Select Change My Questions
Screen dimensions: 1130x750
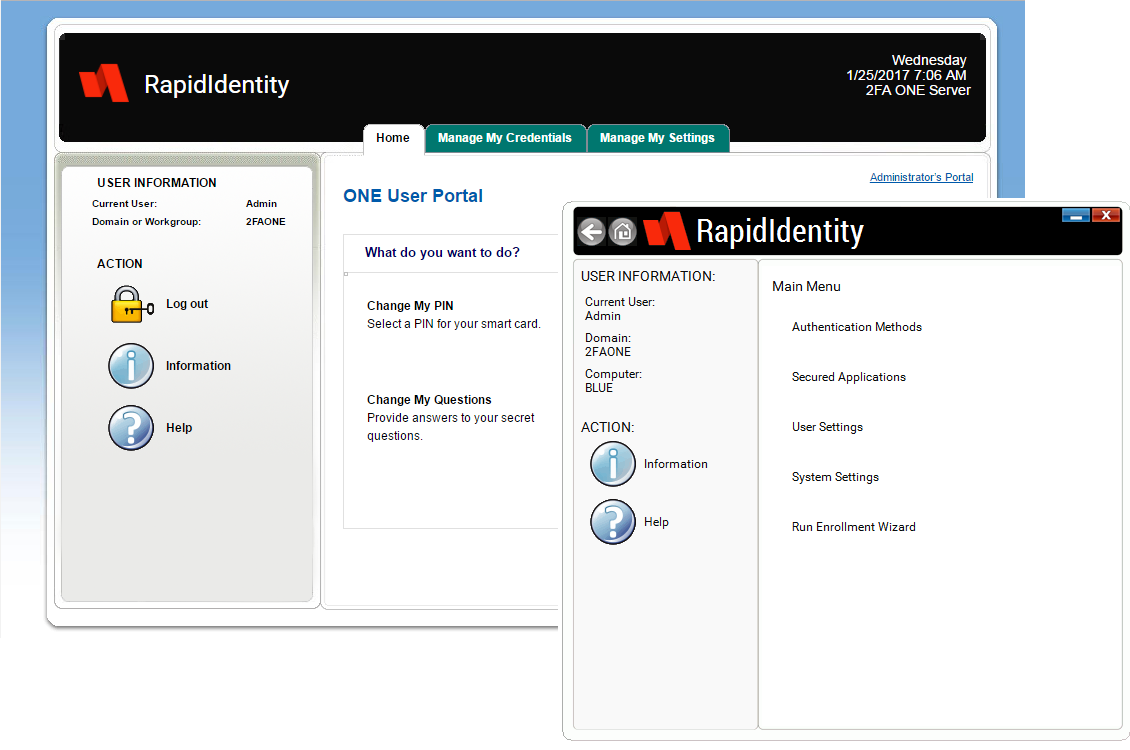[429, 399]
